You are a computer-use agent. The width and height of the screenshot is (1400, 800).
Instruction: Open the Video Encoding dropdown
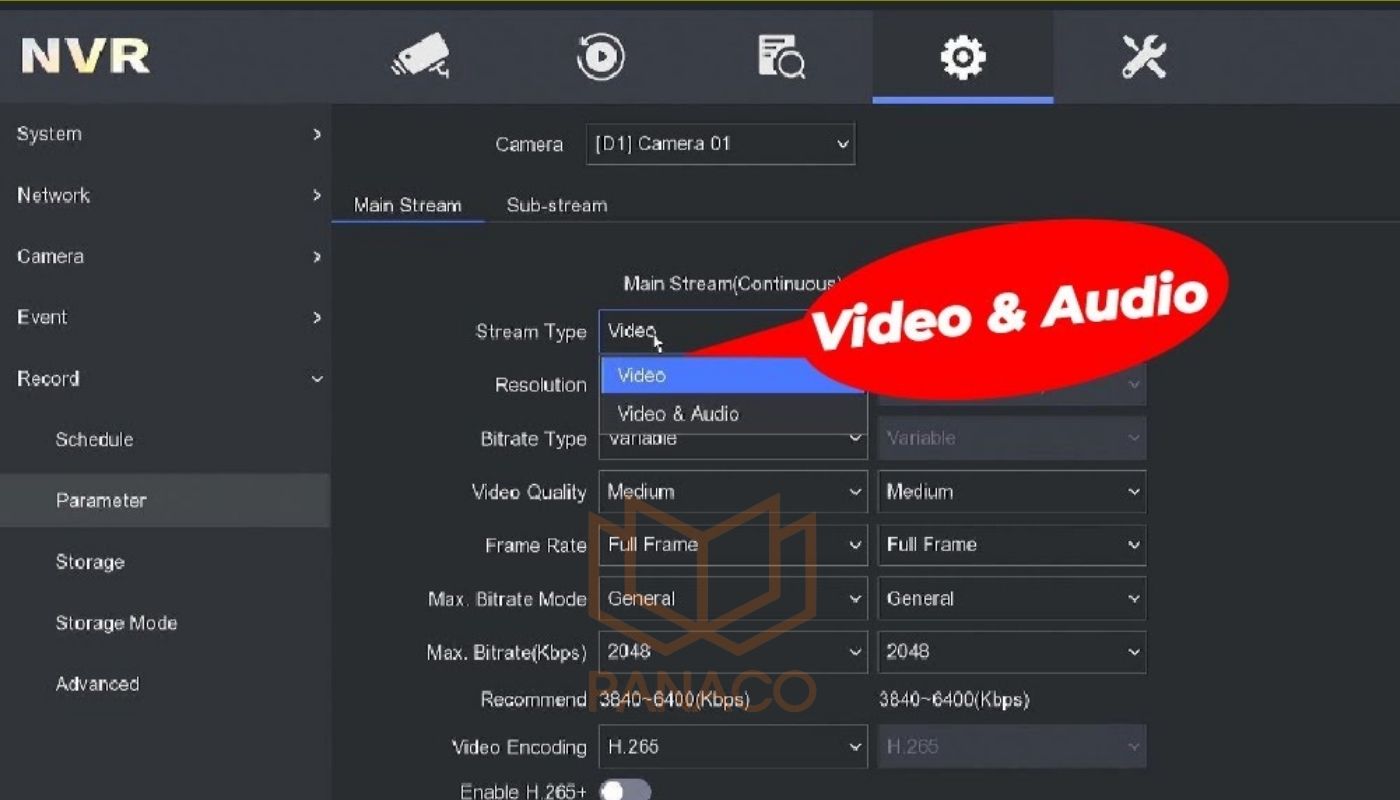732,746
